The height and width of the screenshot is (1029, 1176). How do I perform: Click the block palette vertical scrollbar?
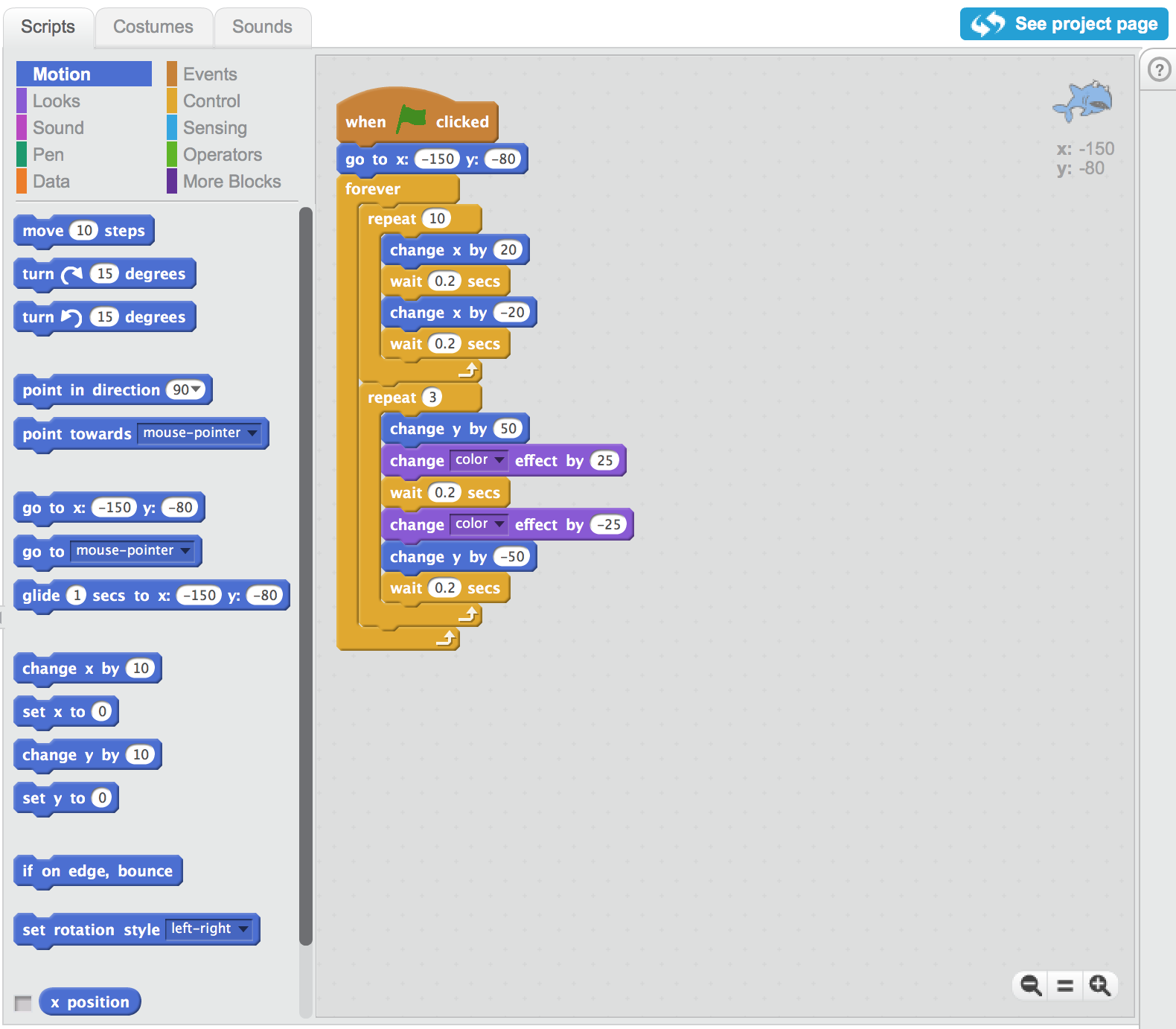[306, 576]
